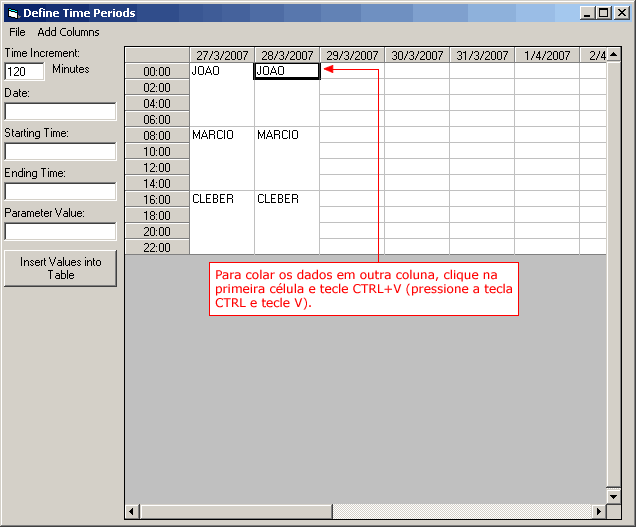The height and width of the screenshot is (527, 636).
Task: Close the Define Time Periods window
Action: pyautogui.click(x=622, y=13)
